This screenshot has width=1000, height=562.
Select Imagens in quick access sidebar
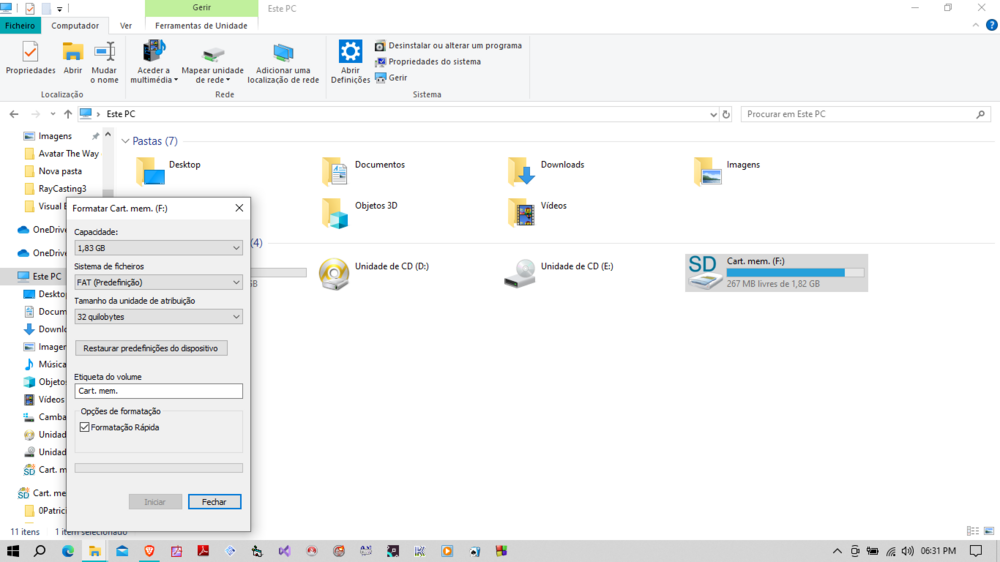coord(55,136)
